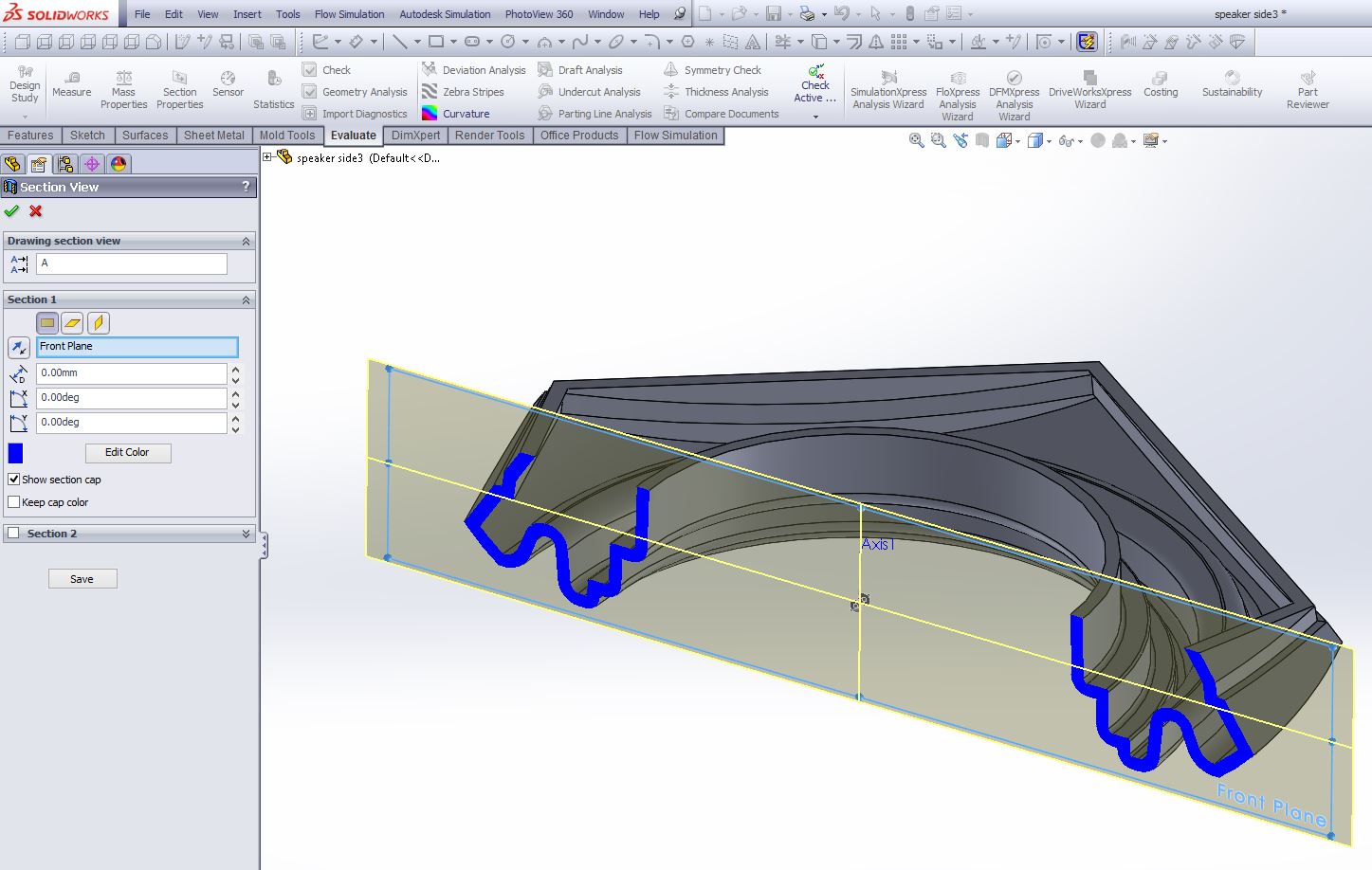Switch to Render Tools tab
The image size is (1372, 870).
click(x=489, y=136)
